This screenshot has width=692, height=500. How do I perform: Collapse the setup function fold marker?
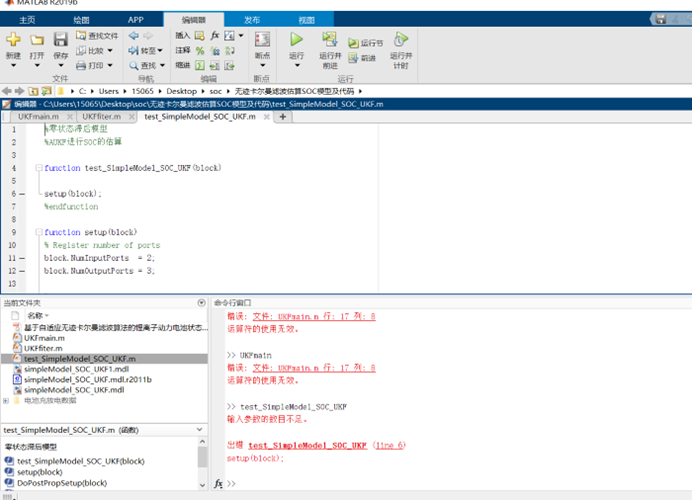tap(36, 232)
